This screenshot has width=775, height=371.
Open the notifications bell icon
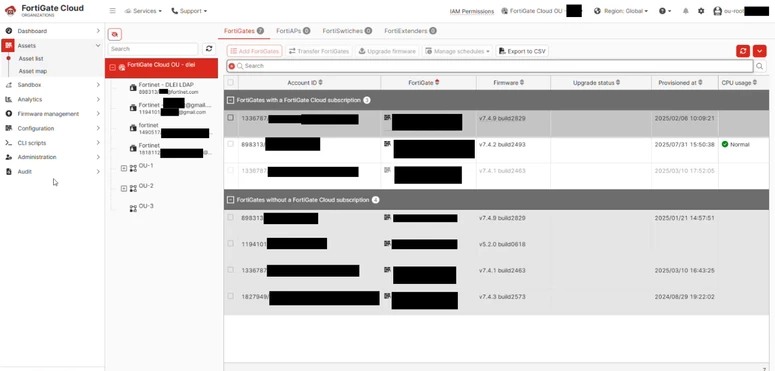pyautogui.click(x=686, y=11)
